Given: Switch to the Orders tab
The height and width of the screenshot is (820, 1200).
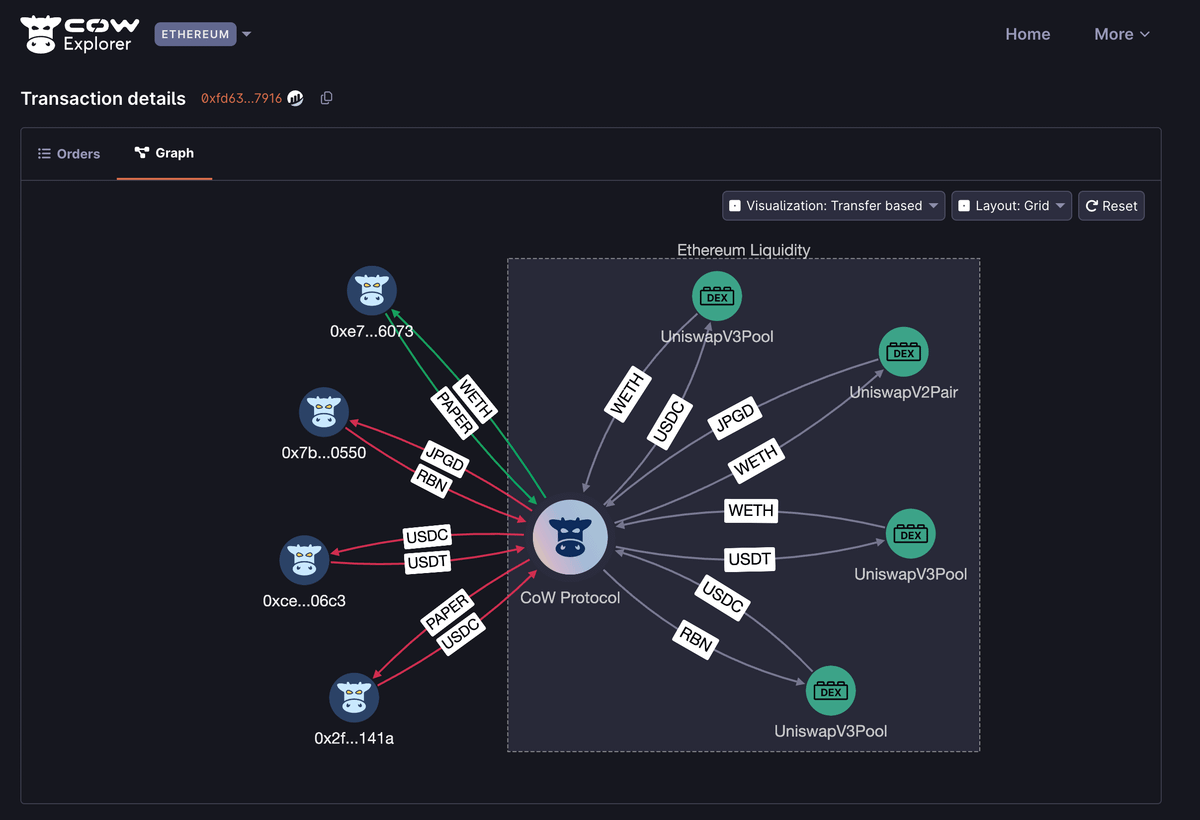Looking at the screenshot, I should point(69,154).
